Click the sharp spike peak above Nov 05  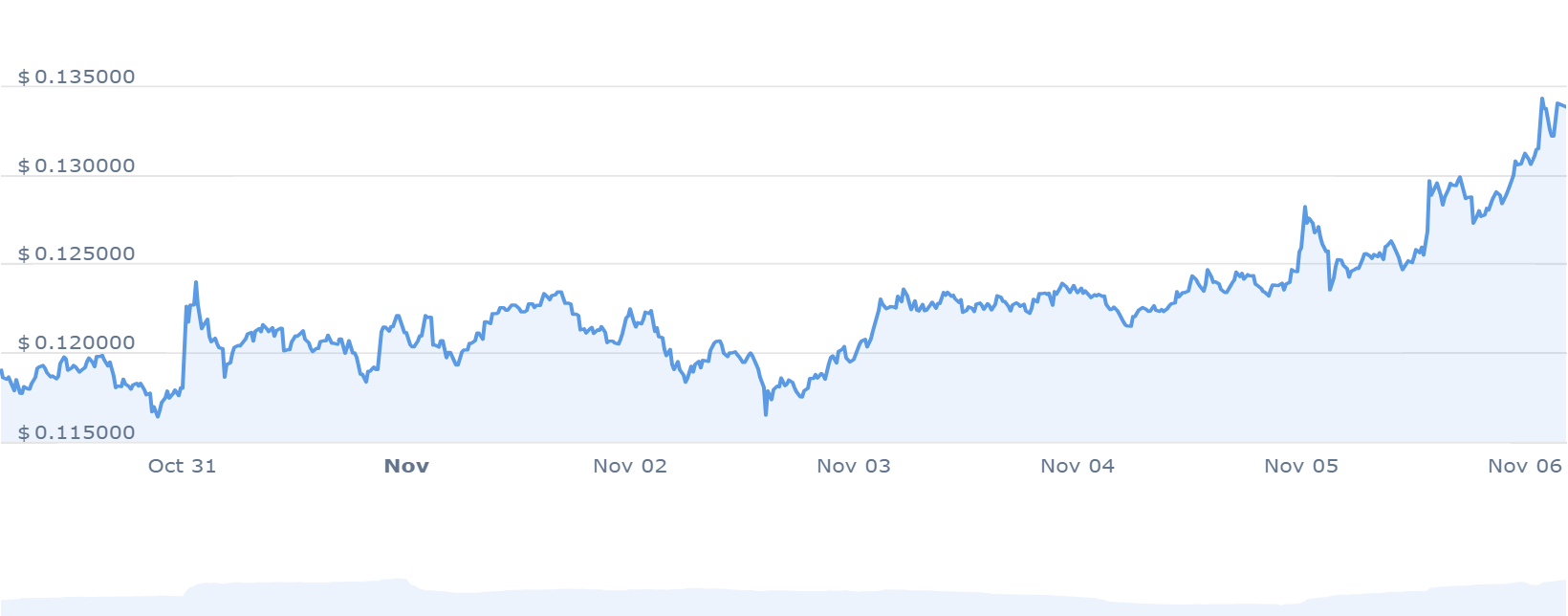click(1305, 207)
